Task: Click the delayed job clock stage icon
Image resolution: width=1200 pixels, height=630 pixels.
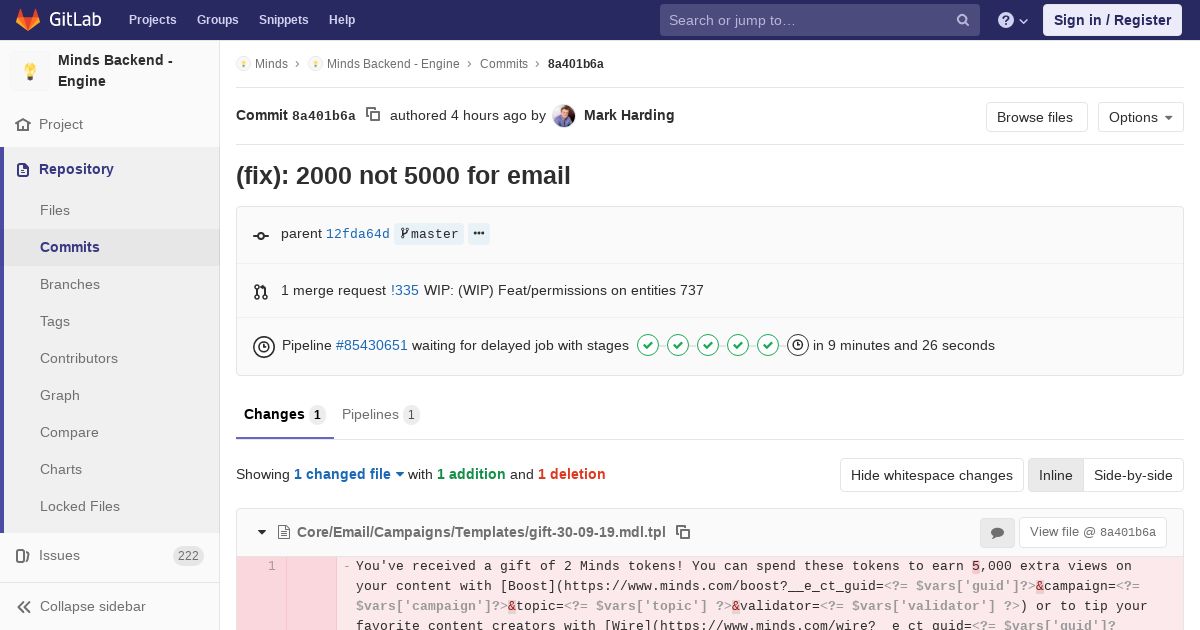Action: tap(798, 346)
